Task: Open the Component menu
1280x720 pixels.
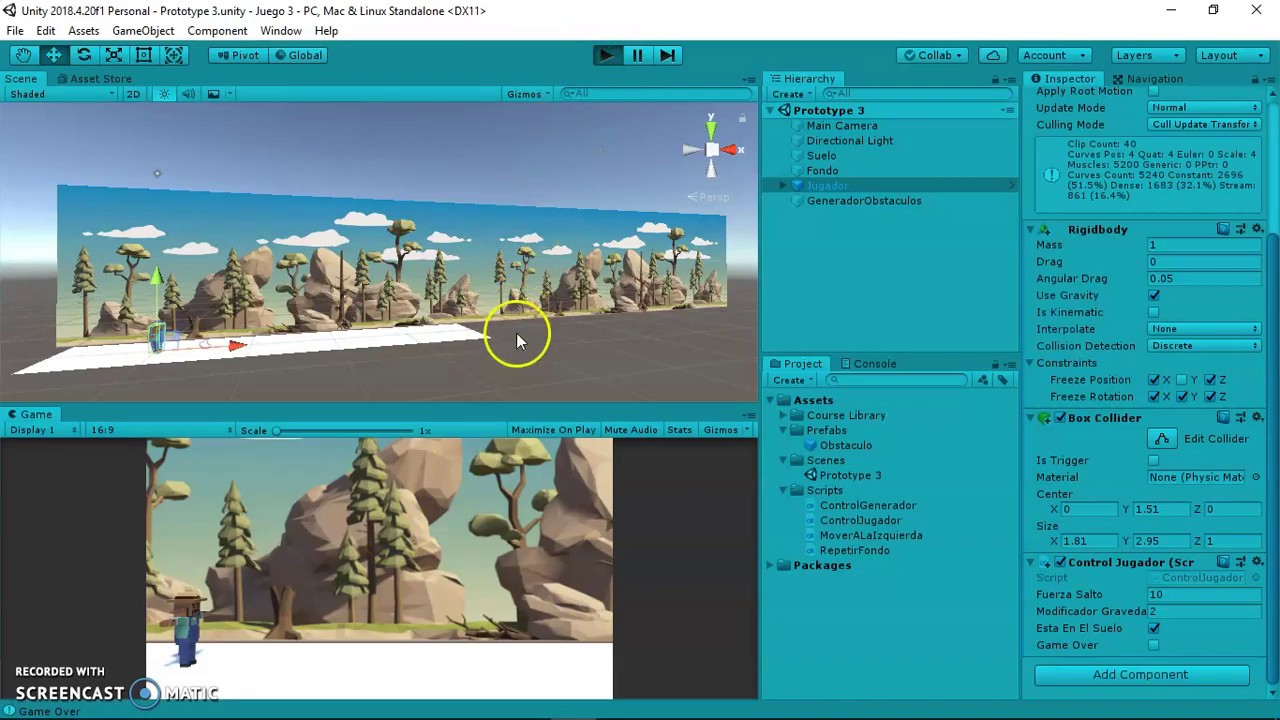Action: (217, 31)
